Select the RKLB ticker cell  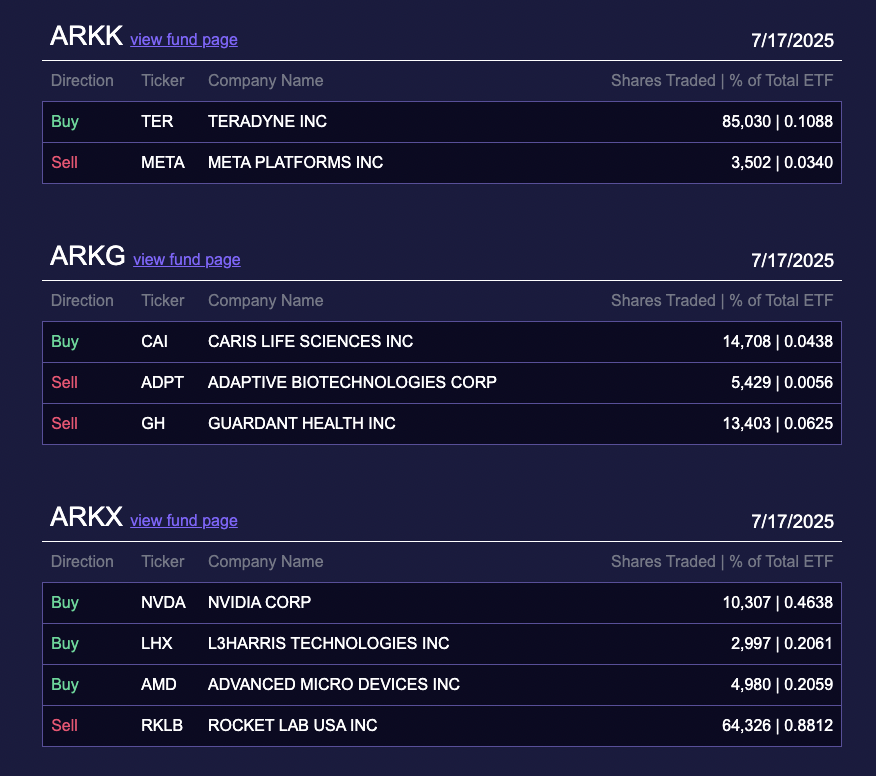click(x=162, y=725)
